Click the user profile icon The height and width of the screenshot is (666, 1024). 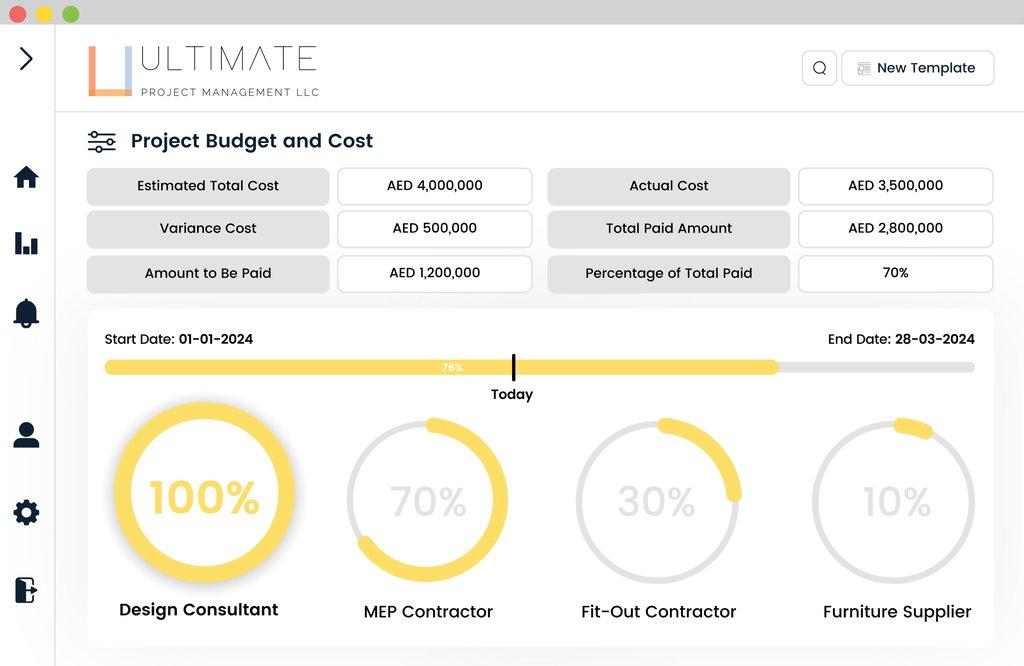coord(26,435)
